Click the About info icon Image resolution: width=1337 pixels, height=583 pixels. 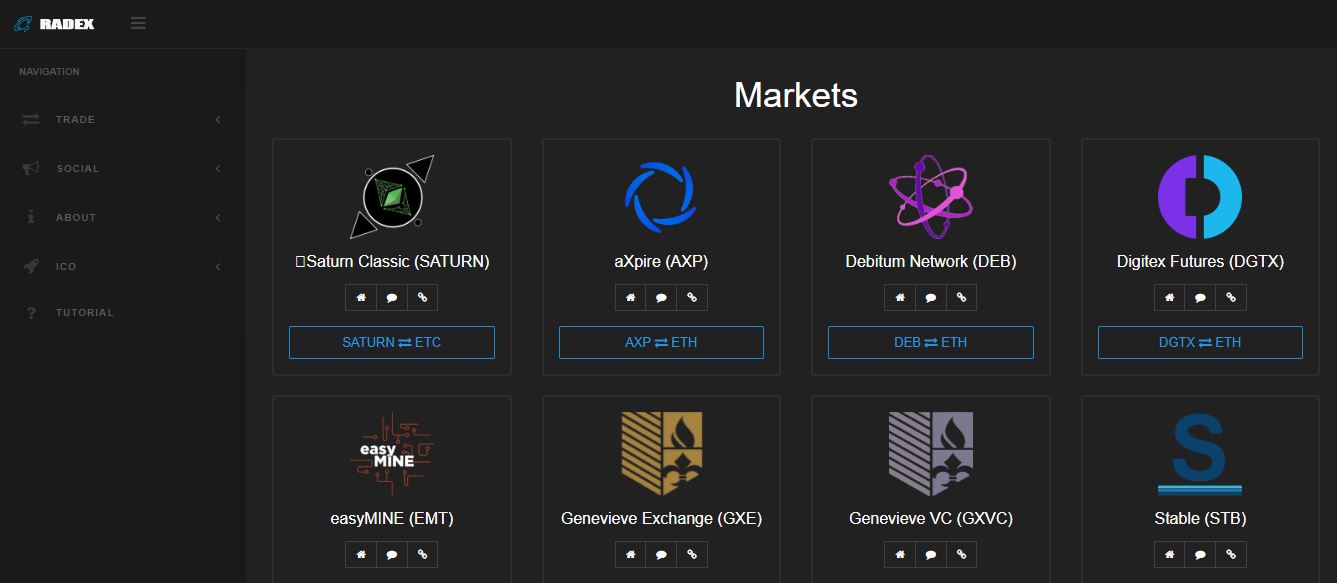click(31, 217)
